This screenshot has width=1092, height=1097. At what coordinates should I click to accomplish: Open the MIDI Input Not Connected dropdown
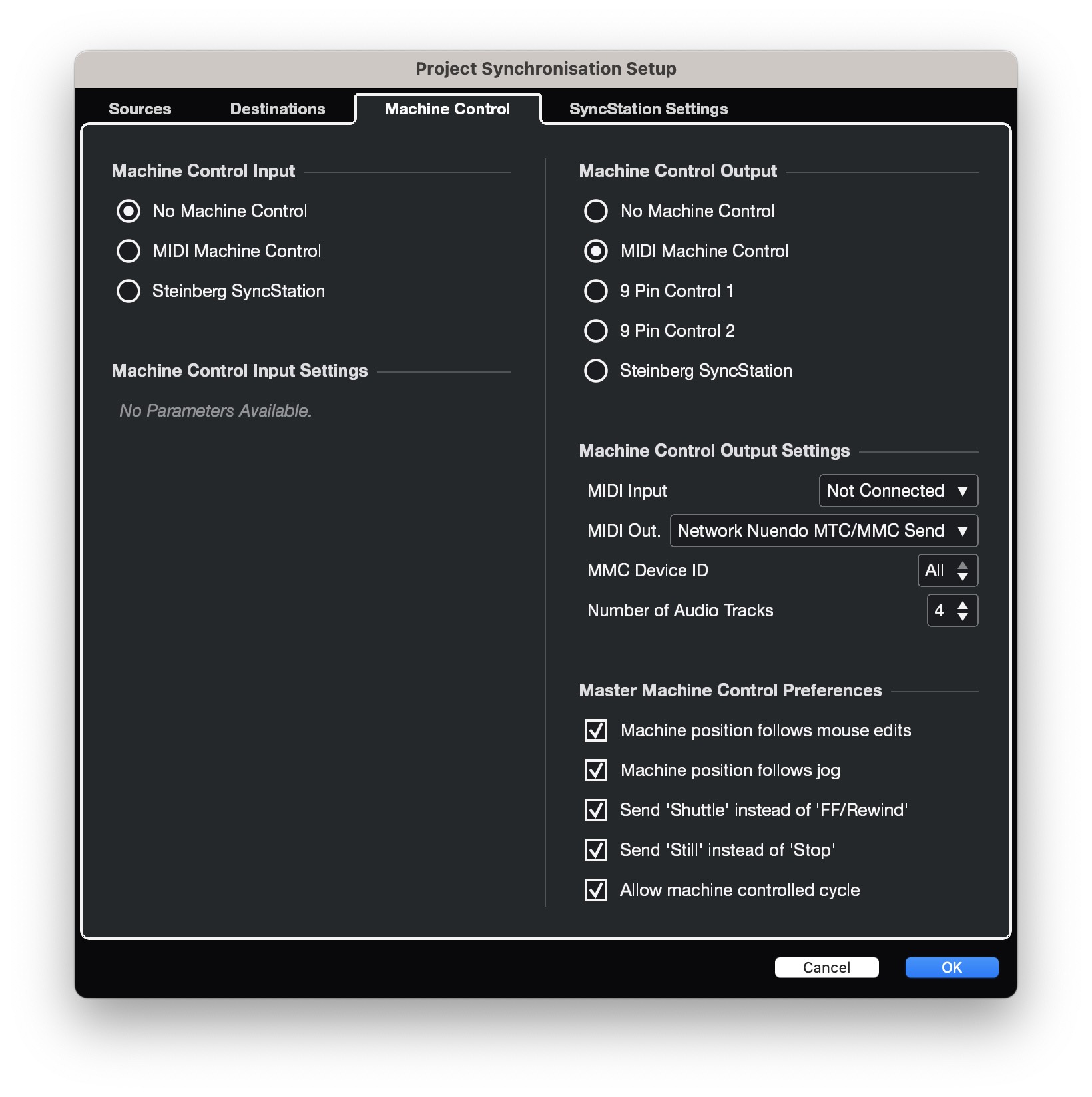tap(898, 491)
